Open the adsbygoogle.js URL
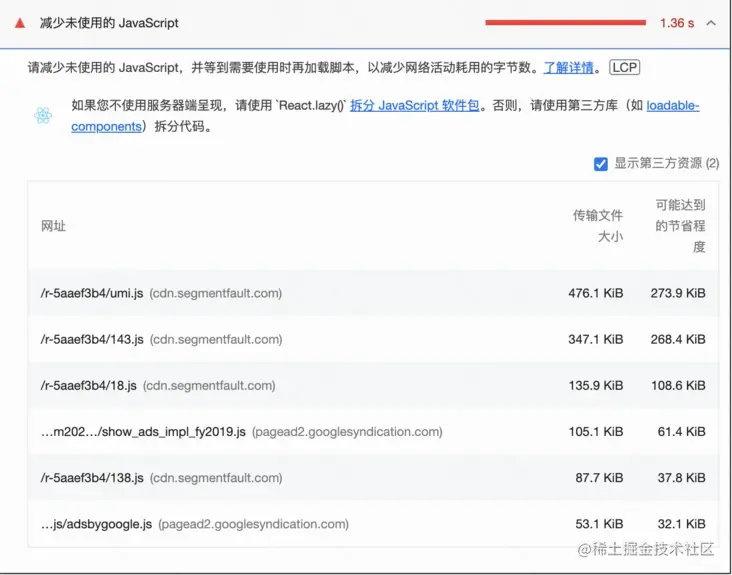The image size is (732, 575). click(x=96, y=524)
